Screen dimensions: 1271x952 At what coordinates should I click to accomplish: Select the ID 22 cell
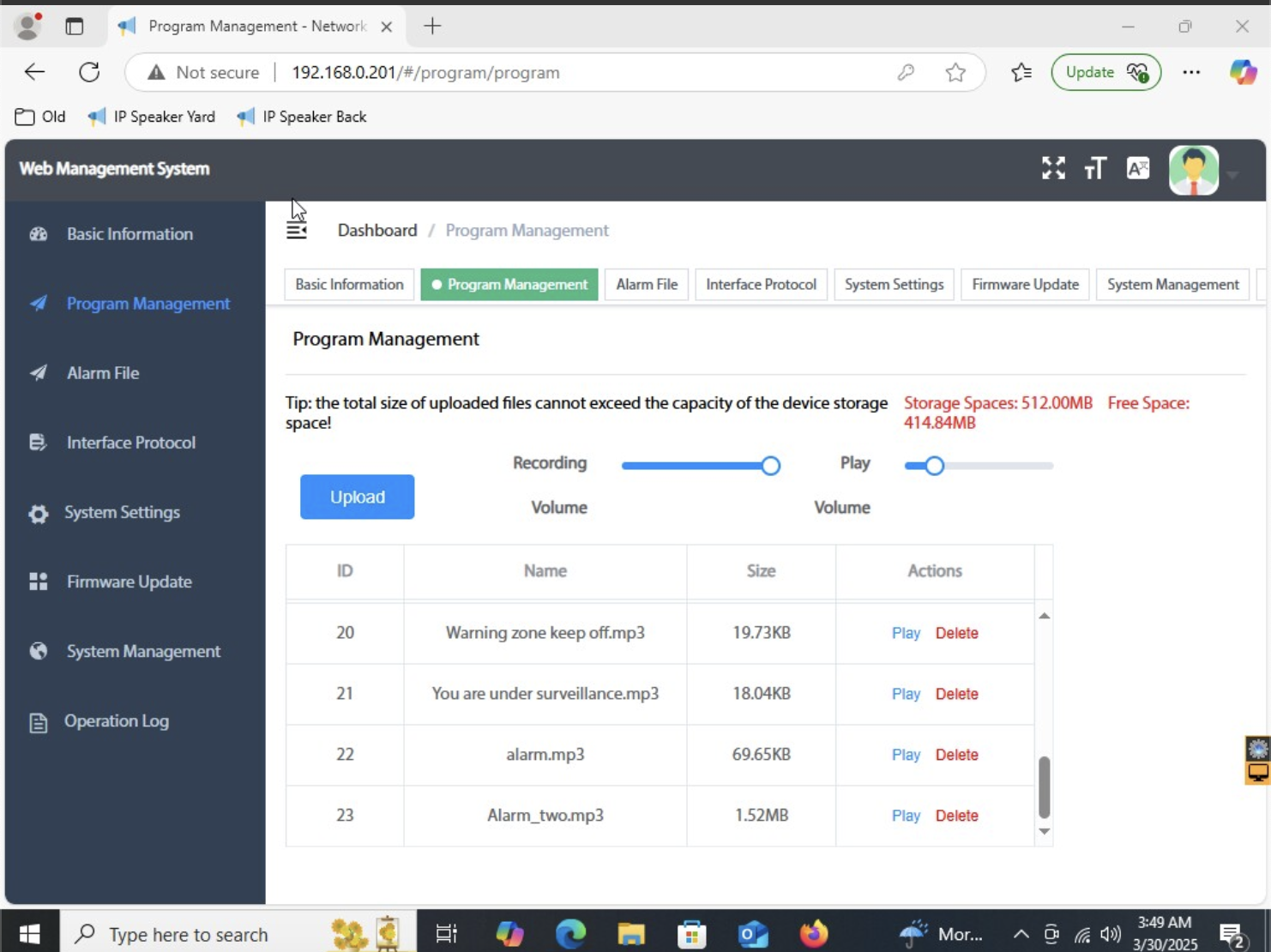click(345, 755)
